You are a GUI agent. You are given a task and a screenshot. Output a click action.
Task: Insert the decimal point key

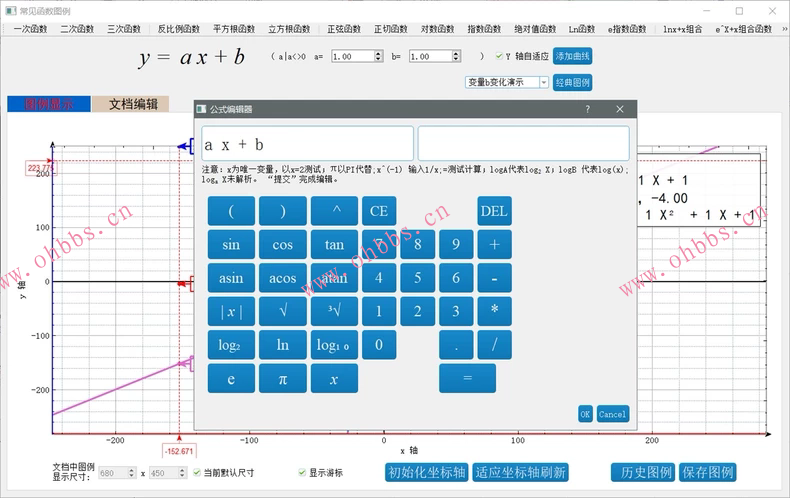[x=456, y=345]
